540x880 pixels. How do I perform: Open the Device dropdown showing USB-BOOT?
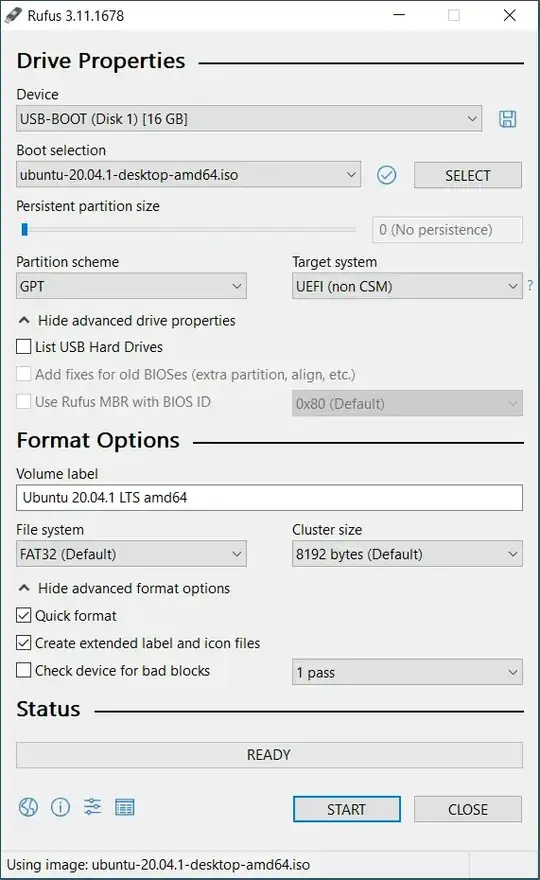pyautogui.click(x=249, y=119)
